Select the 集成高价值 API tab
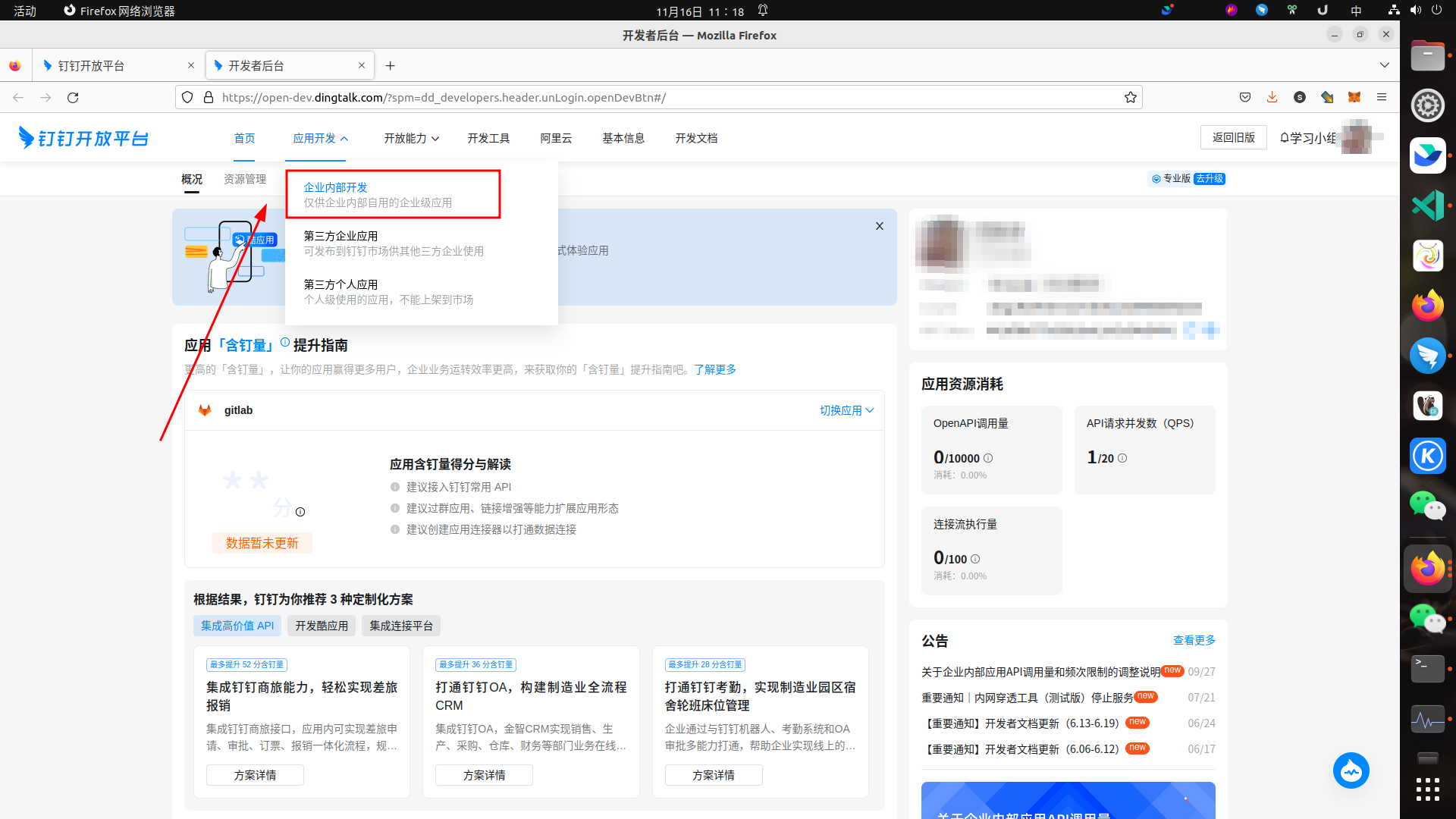This screenshot has height=819, width=1456. (x=237, y=626)
